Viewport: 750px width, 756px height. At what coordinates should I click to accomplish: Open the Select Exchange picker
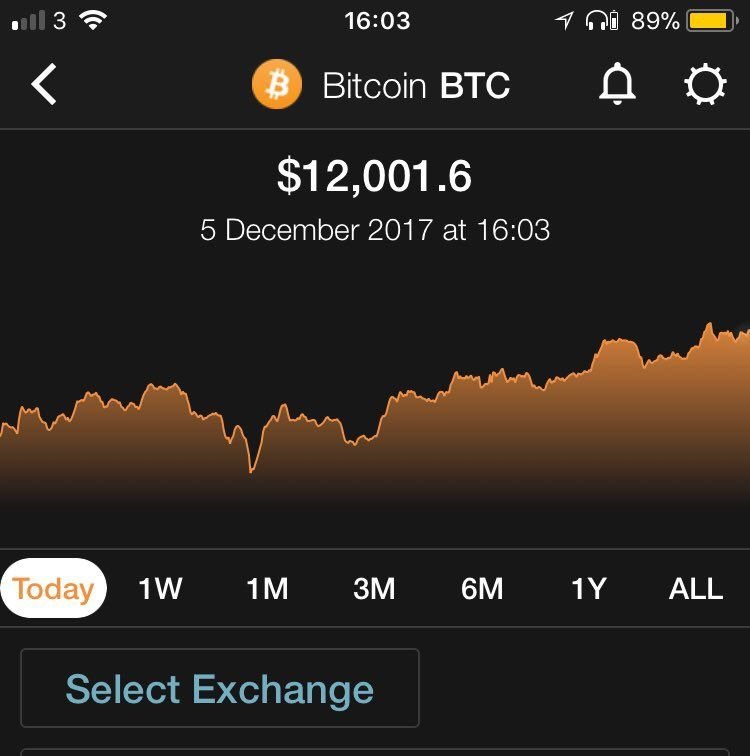pyautogui.click(x=220, y=688)
